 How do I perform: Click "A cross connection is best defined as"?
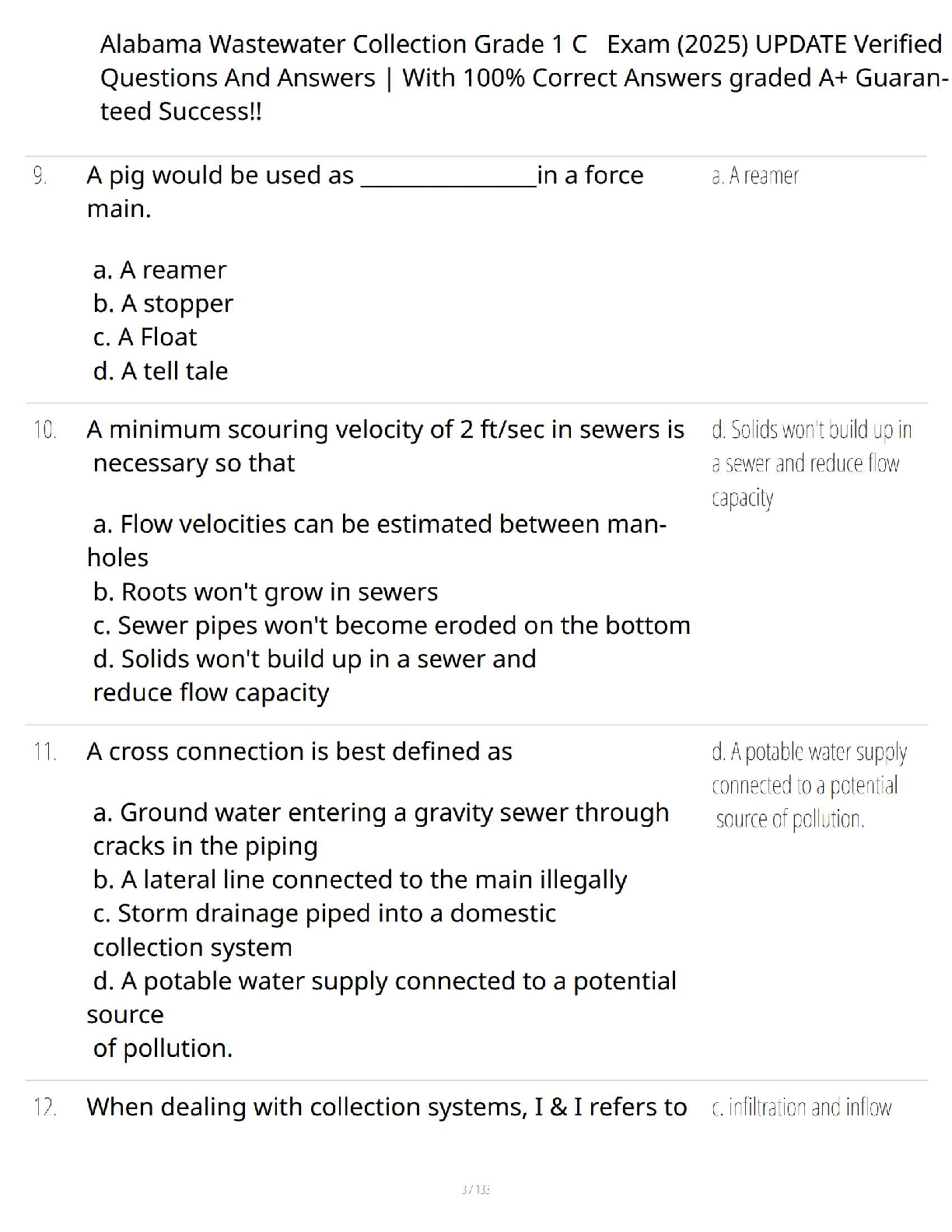[299, 751]
